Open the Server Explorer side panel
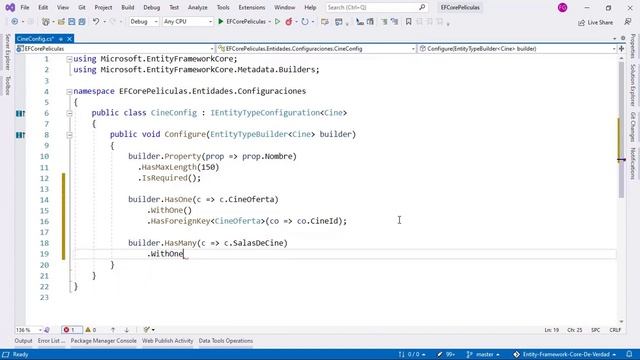 pos(7,52)
